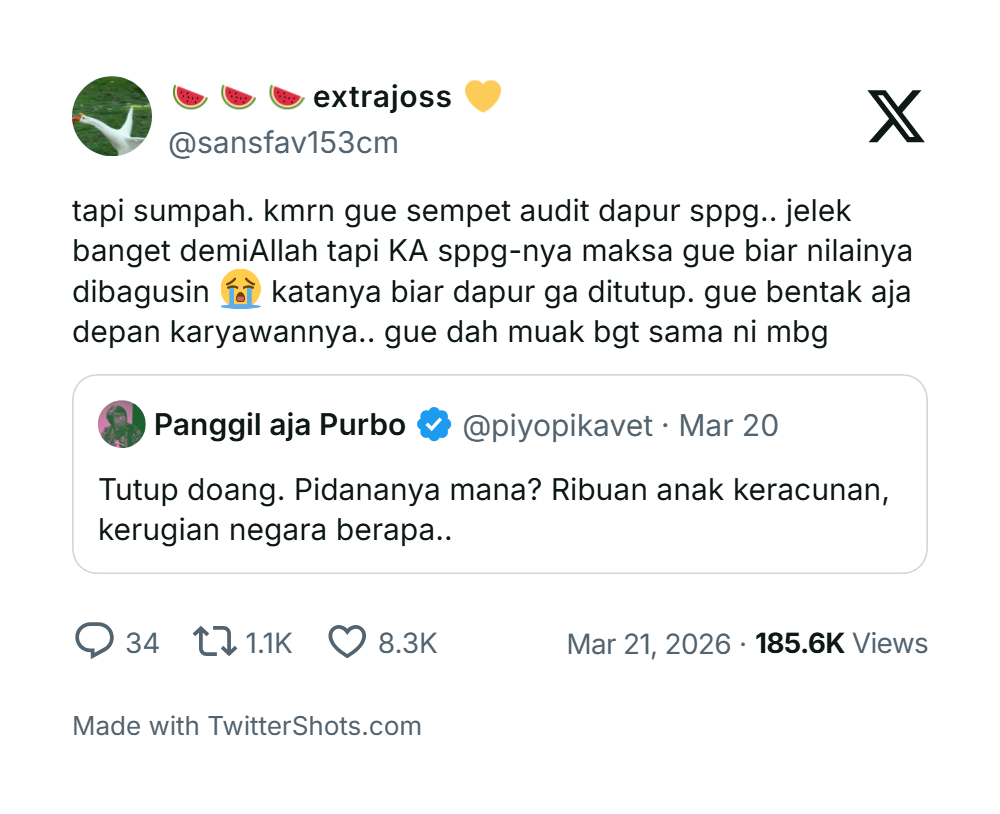Image resolution: width=1000 pixels, height=814 pixels.
Task: Visit the @sansfav153cm handle
Action: point(283,143)
